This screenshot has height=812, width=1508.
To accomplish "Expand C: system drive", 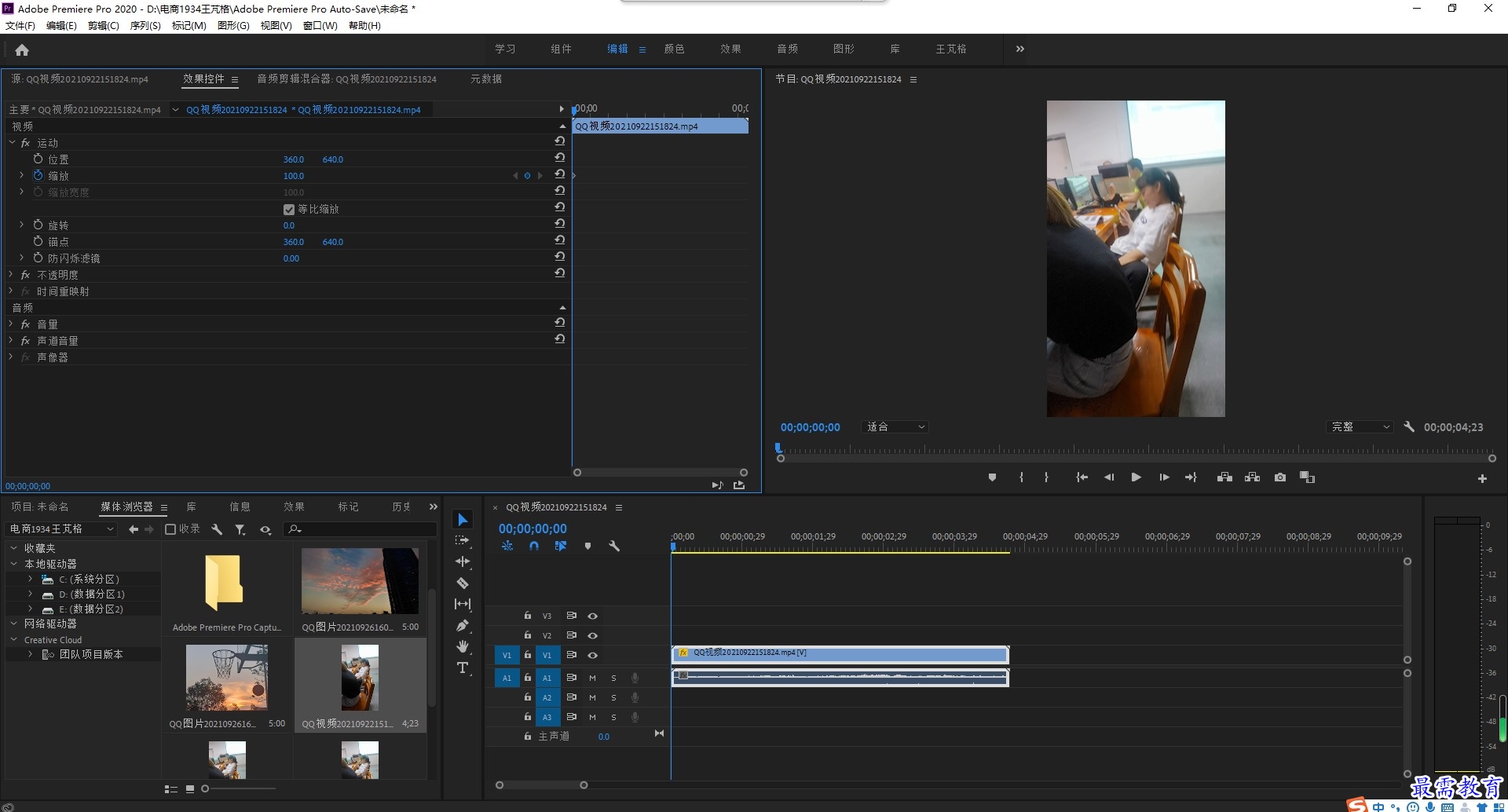I will (30, 579).
